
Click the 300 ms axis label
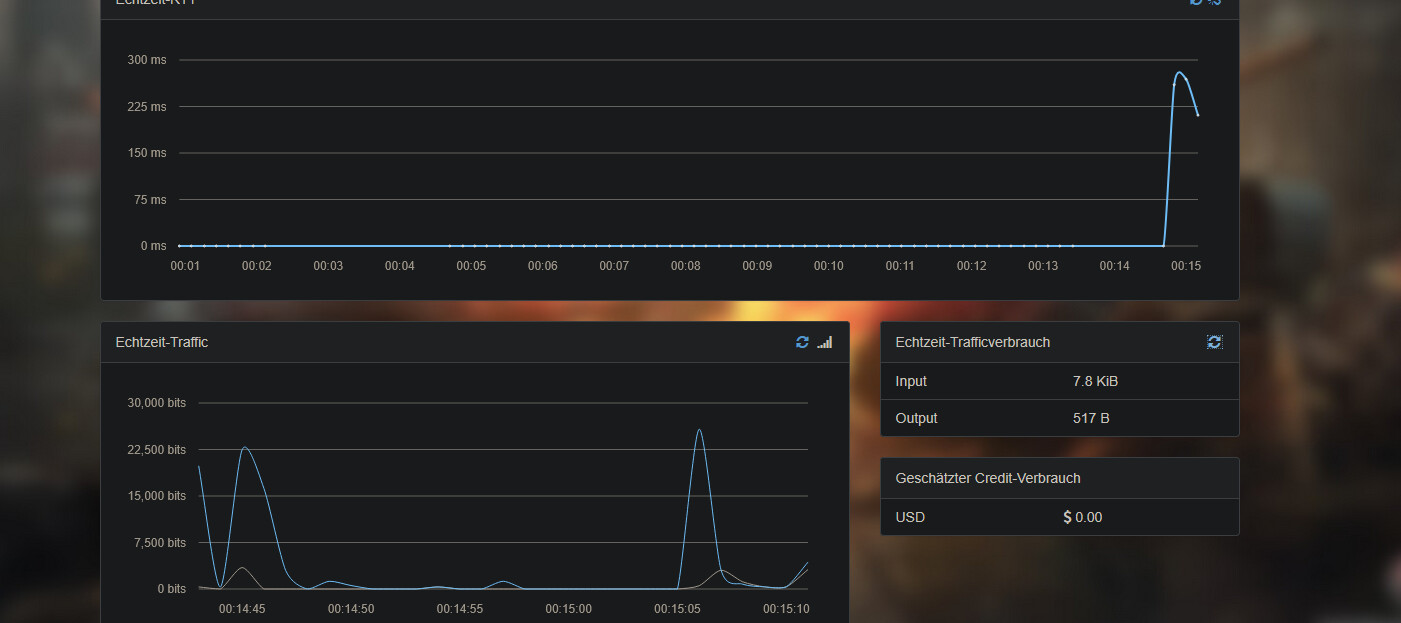[x=147, y=60]
